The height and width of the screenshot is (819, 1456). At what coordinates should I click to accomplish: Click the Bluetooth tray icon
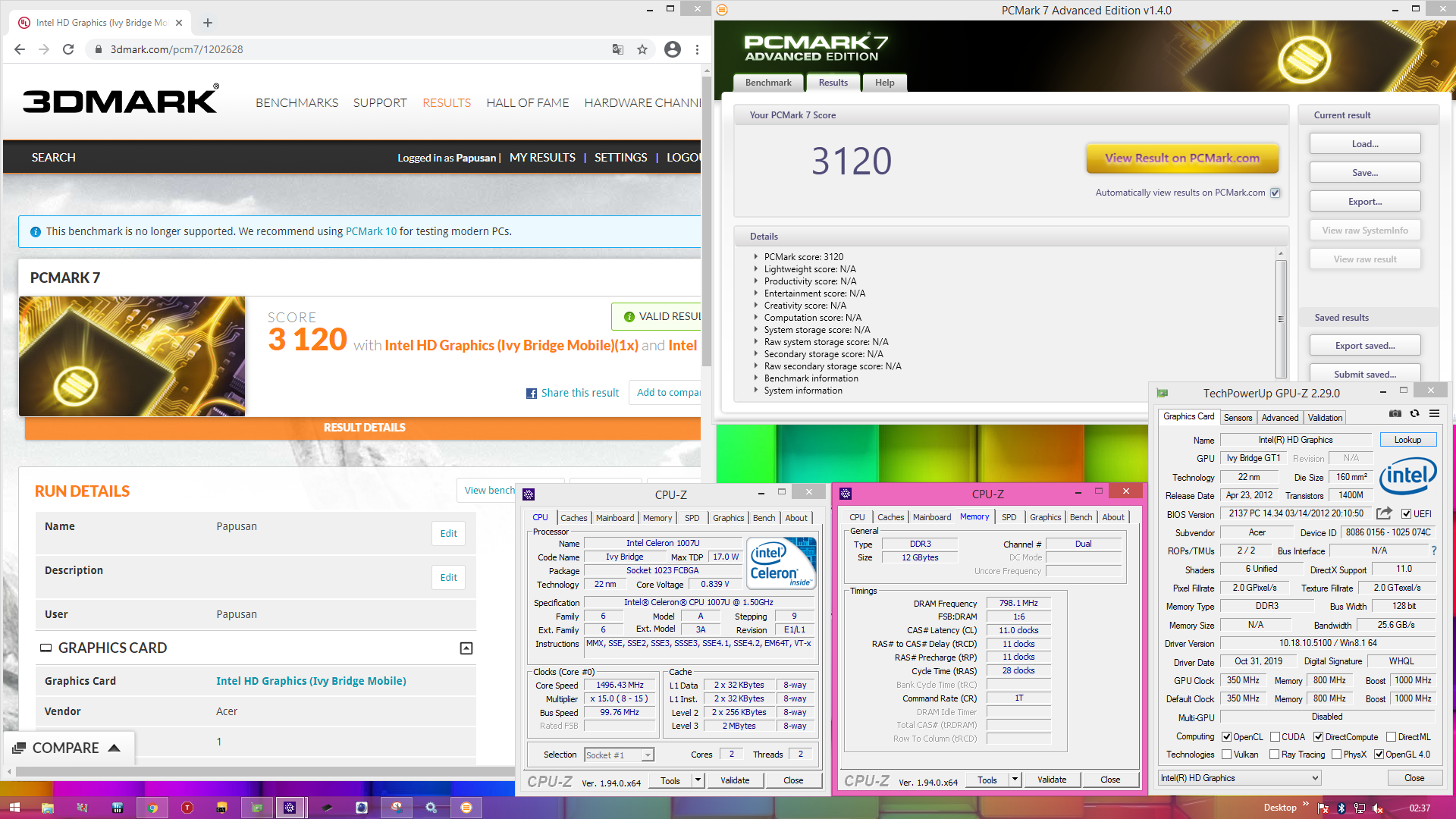pos(1341,808)
